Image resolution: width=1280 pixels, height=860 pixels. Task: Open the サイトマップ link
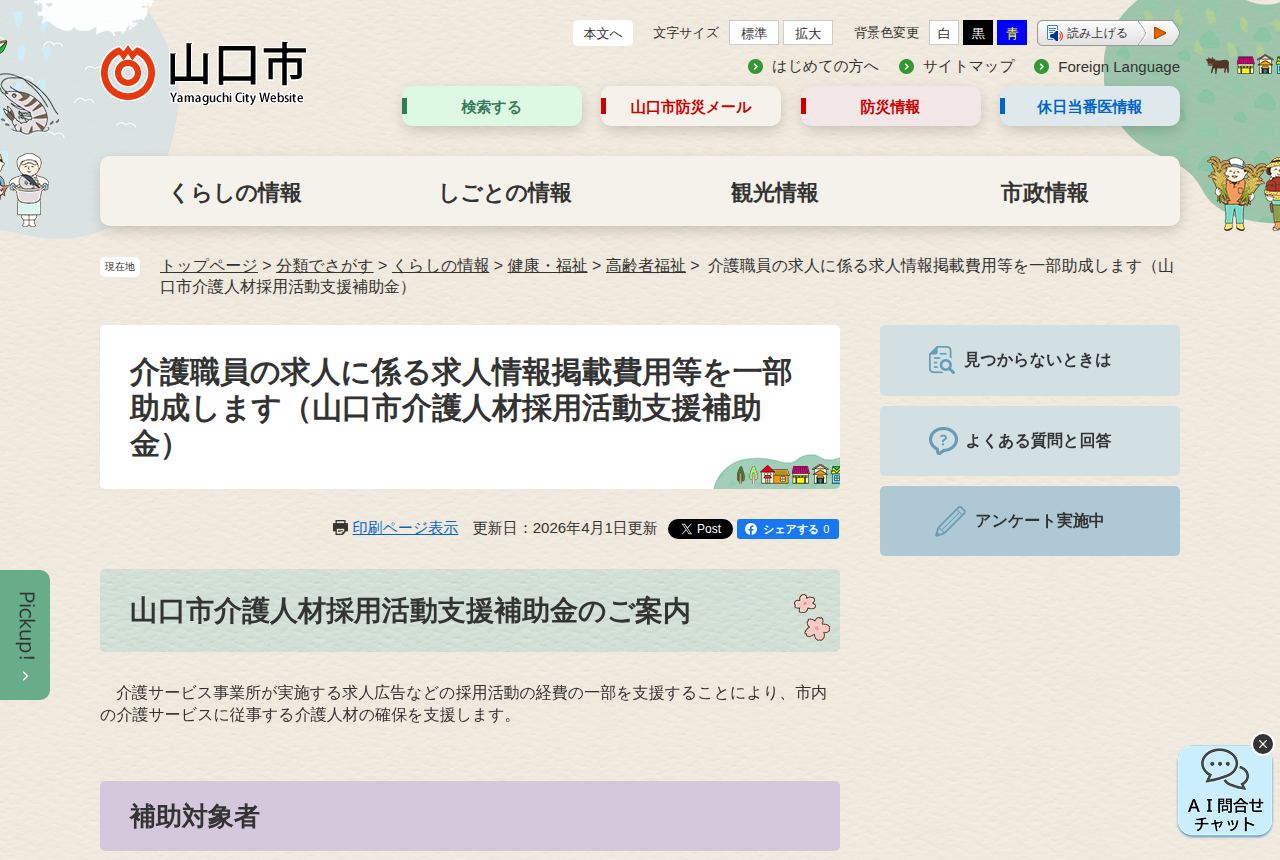(x=968, y=66)
